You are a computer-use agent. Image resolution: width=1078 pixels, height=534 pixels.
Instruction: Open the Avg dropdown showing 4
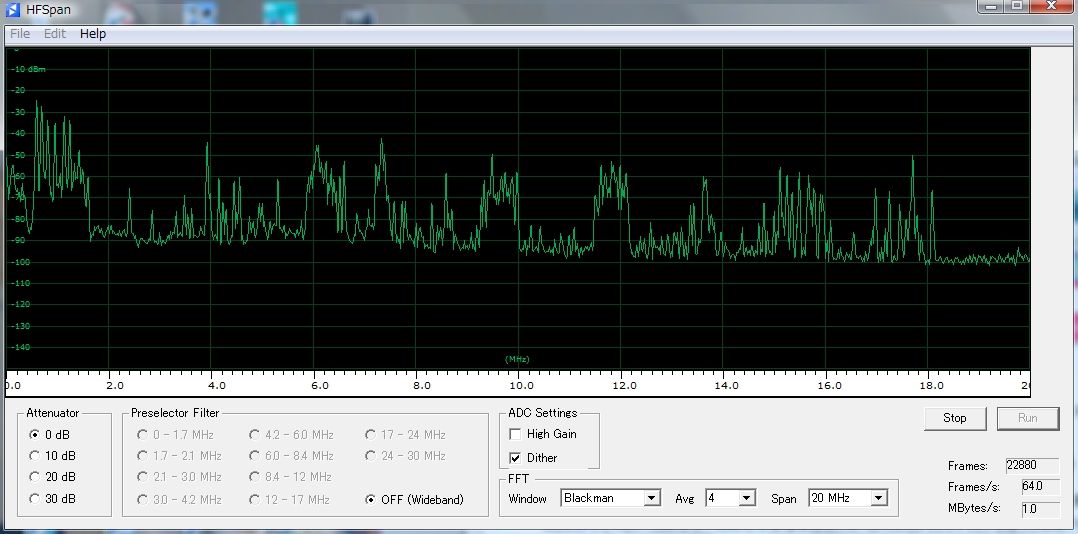pos(731,498)
